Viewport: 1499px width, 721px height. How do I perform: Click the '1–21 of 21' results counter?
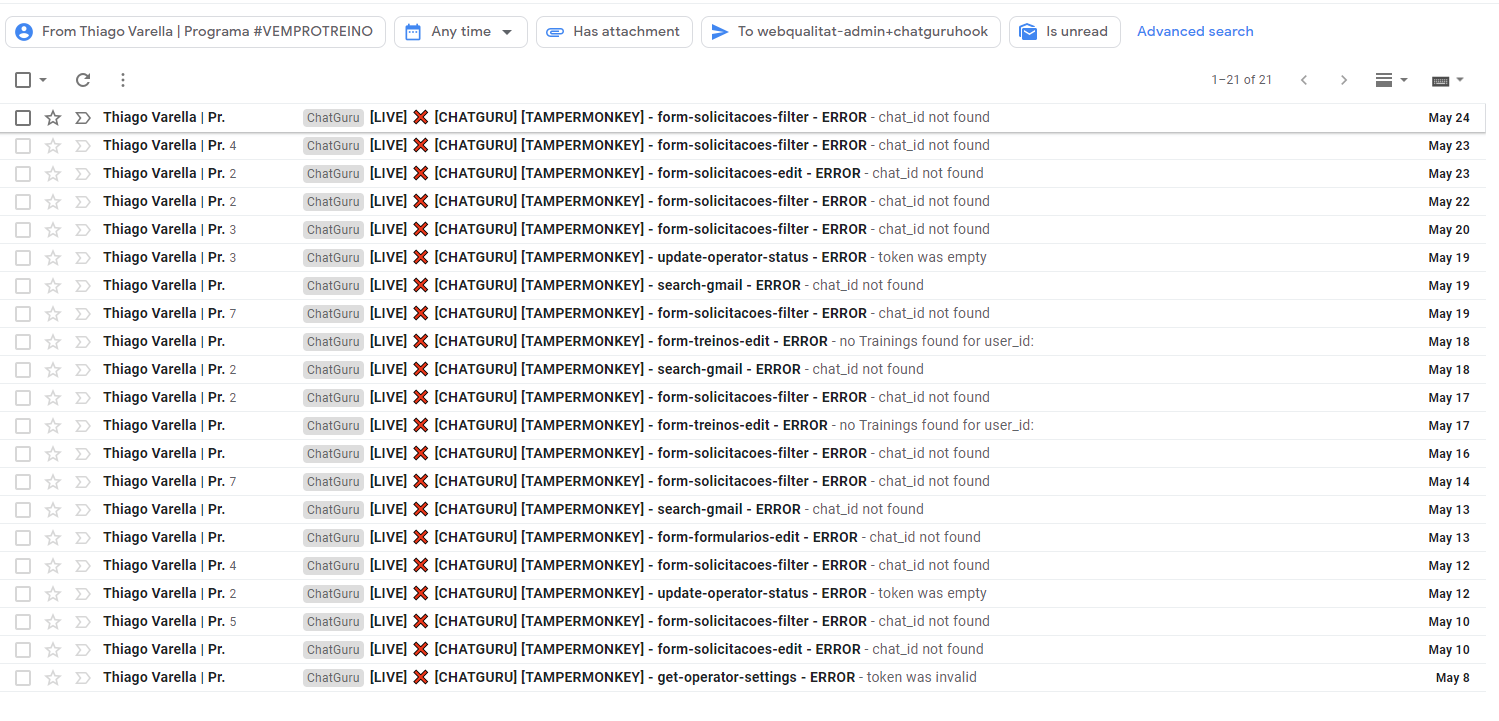(1241, 80)
